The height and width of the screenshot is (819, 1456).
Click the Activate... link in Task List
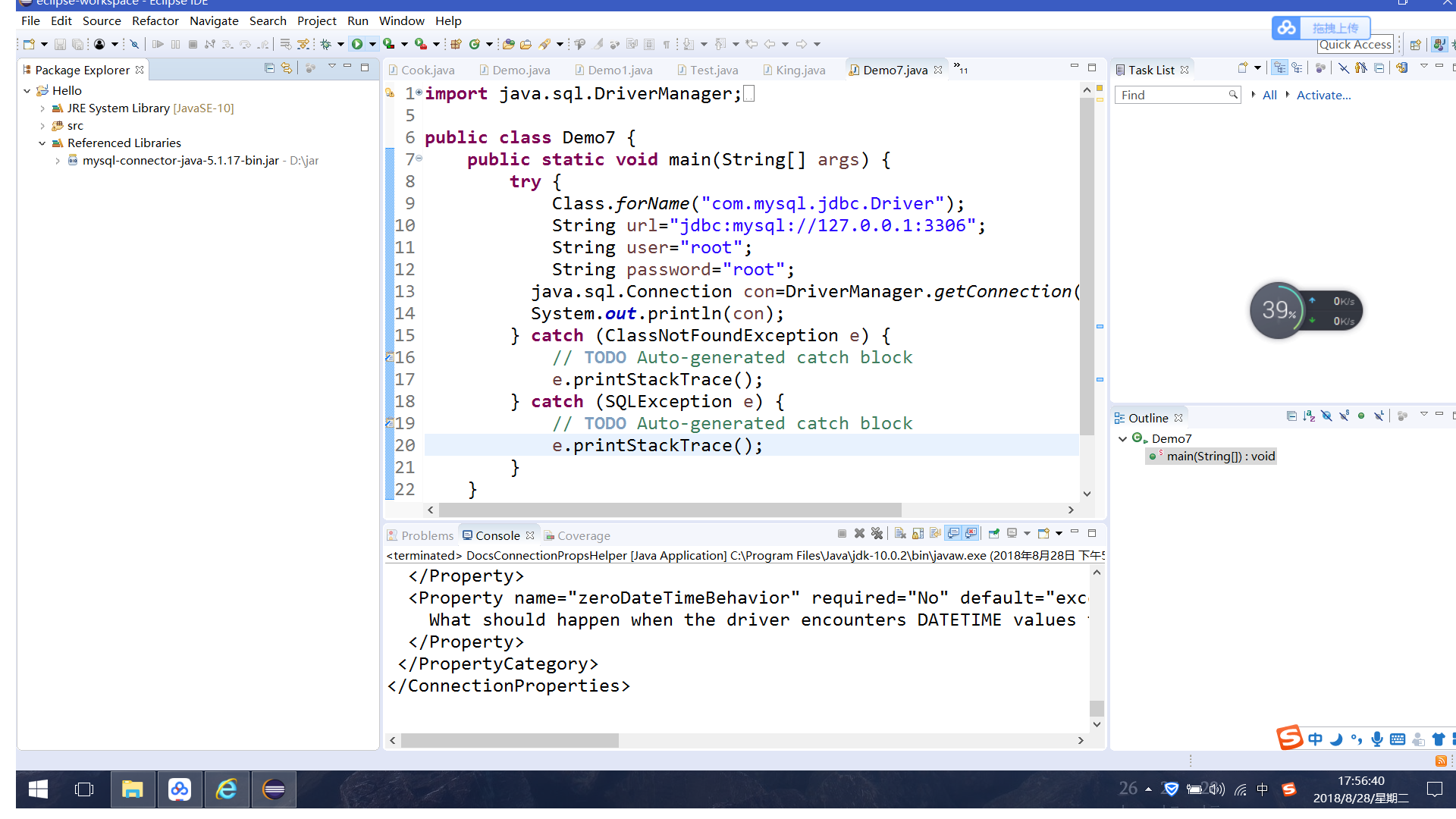(x=1323, y=95)
